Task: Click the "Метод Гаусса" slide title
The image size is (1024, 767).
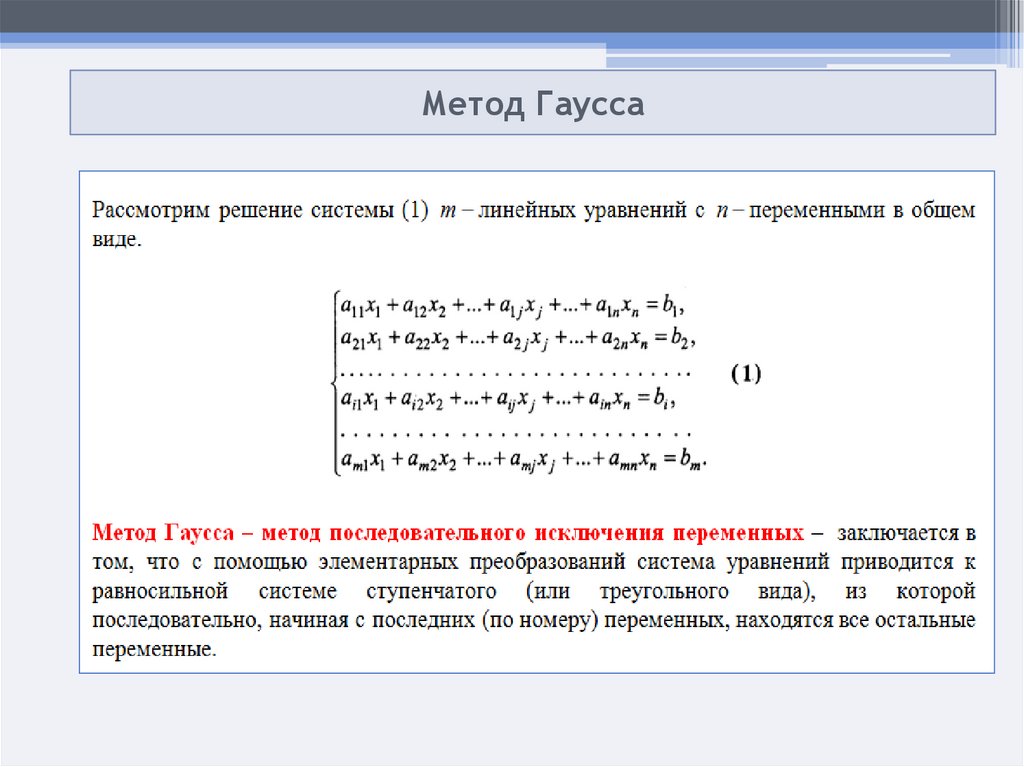Action: pyautogui.click(x=532, y=104)
